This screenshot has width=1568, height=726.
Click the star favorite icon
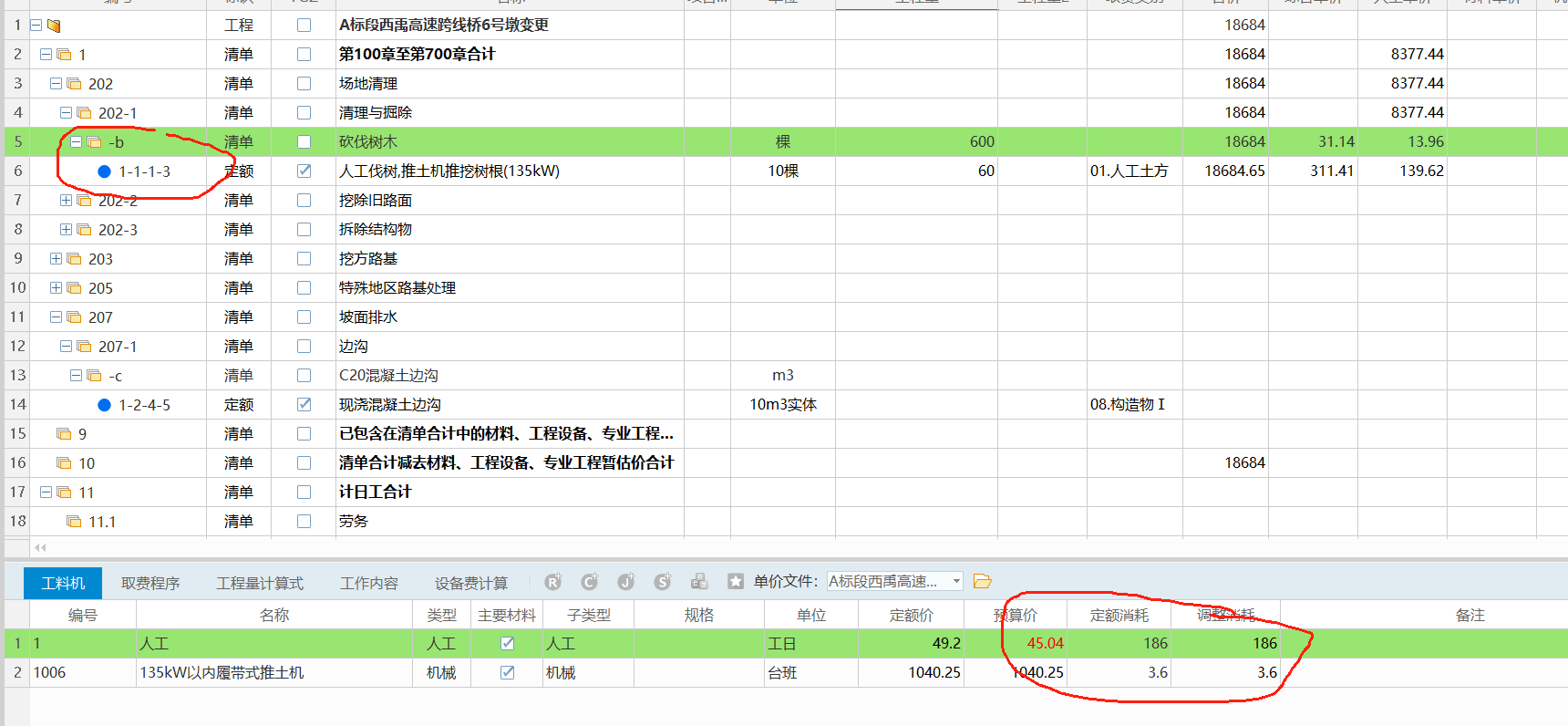pos(736,582)
